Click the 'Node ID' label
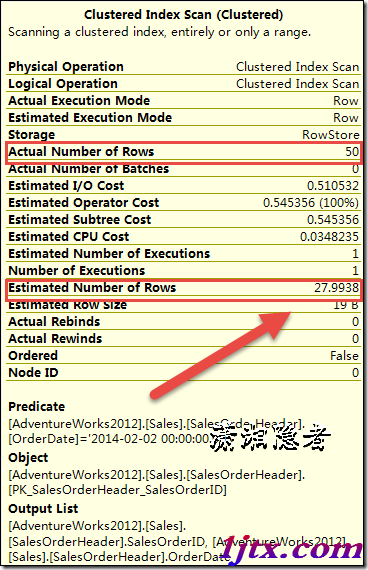Screen dimensions: 368x570 point(33,373)
